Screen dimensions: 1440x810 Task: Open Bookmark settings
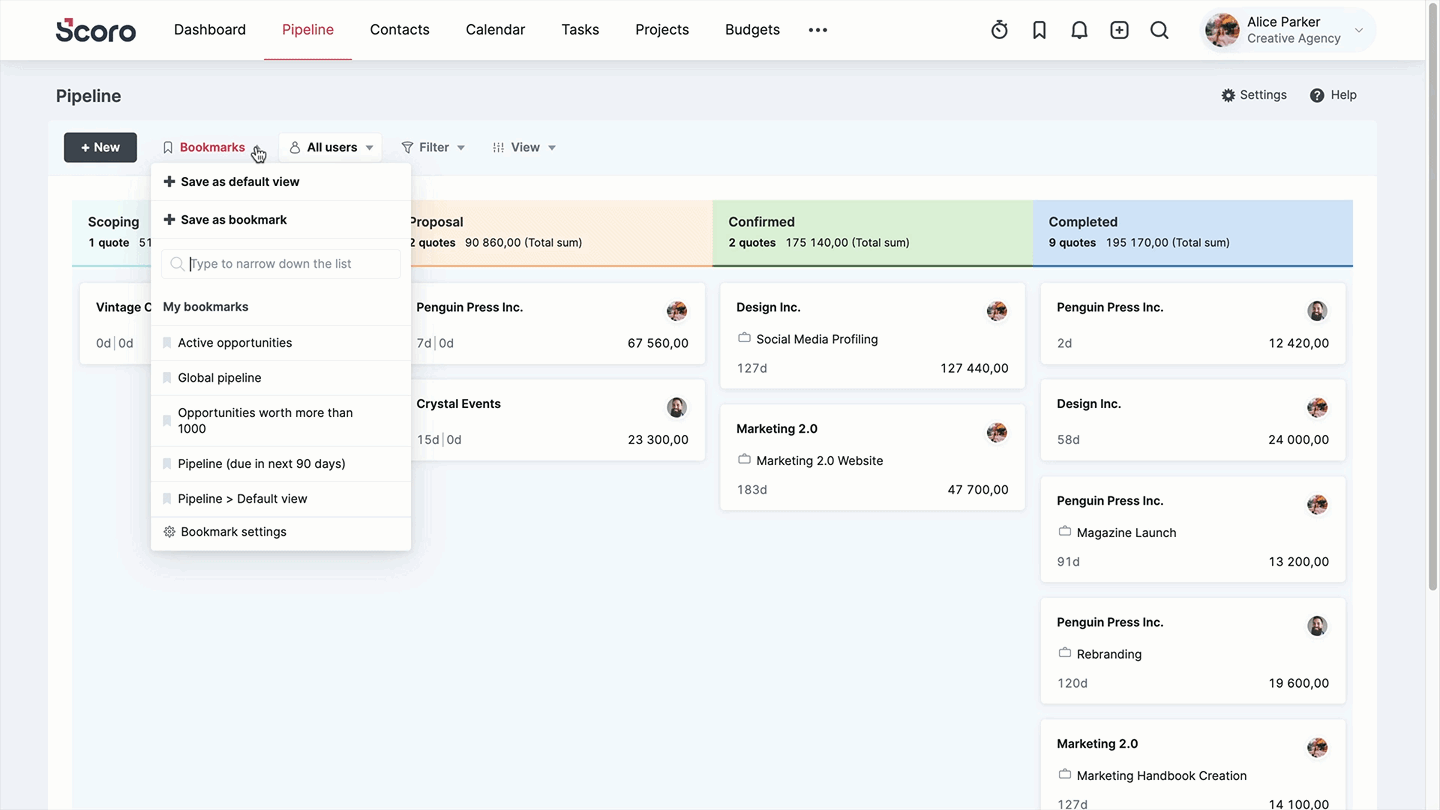click(x=281, y=532)
